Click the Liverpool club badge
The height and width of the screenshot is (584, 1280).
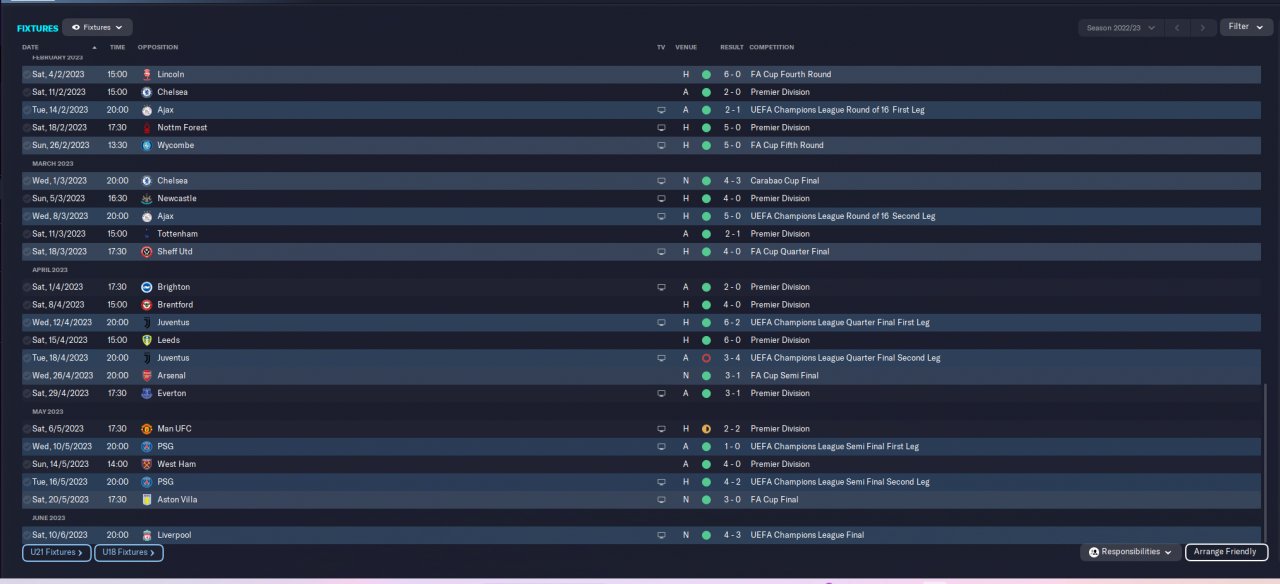(146, 535)
